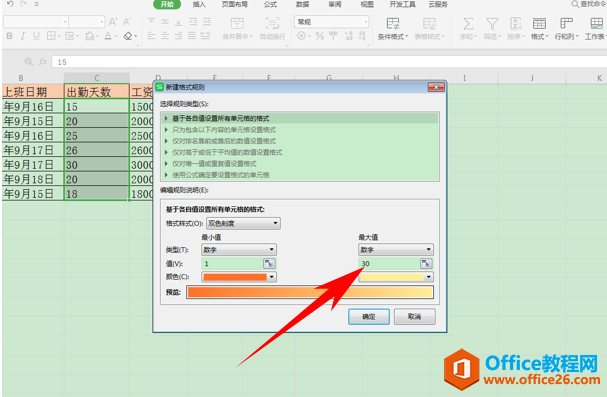Viewport: 607px width, 397px height.
Task: Click the font color A icon
Action: (108, 36)
